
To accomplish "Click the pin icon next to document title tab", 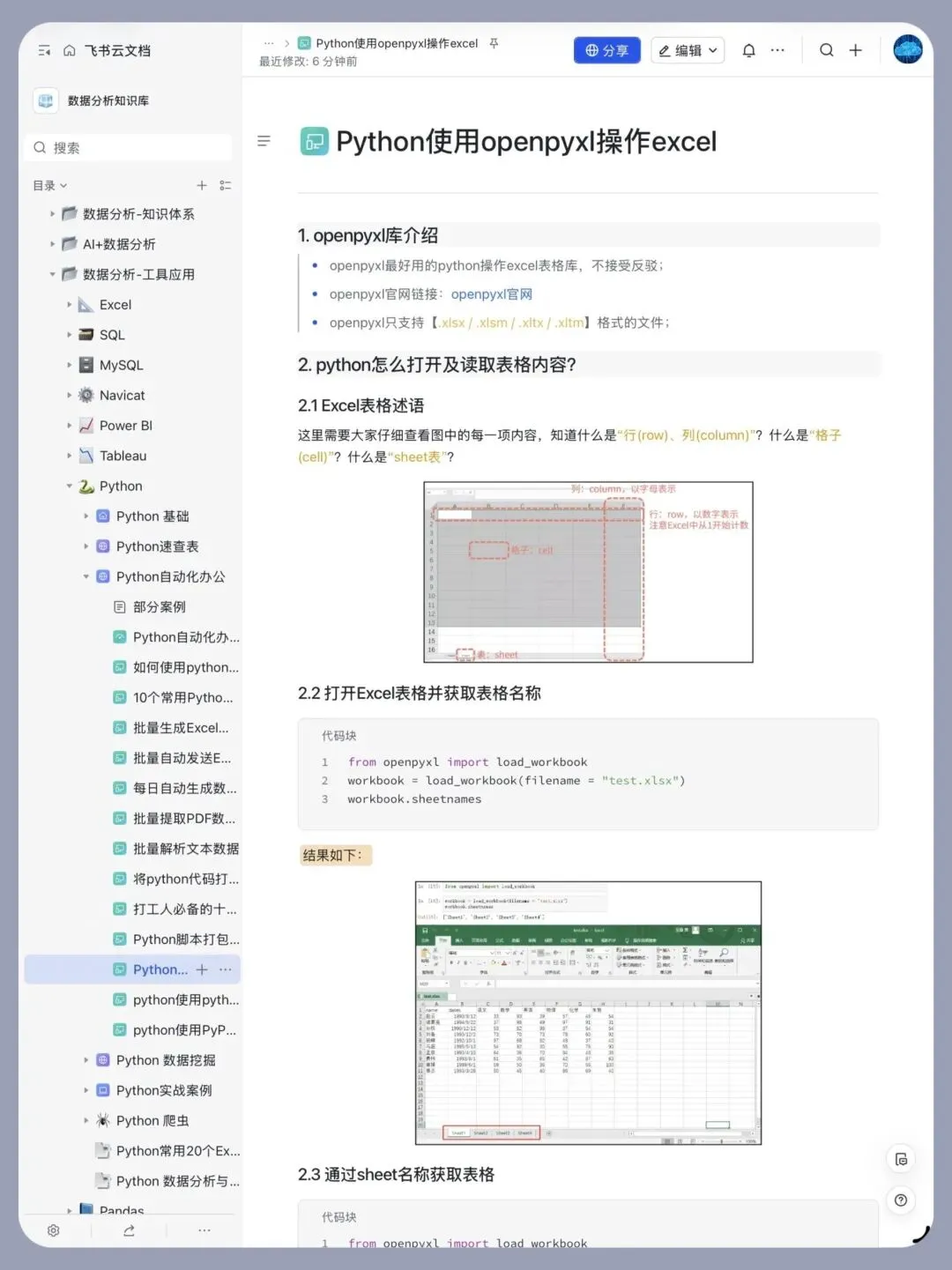I will click(494, 43).
